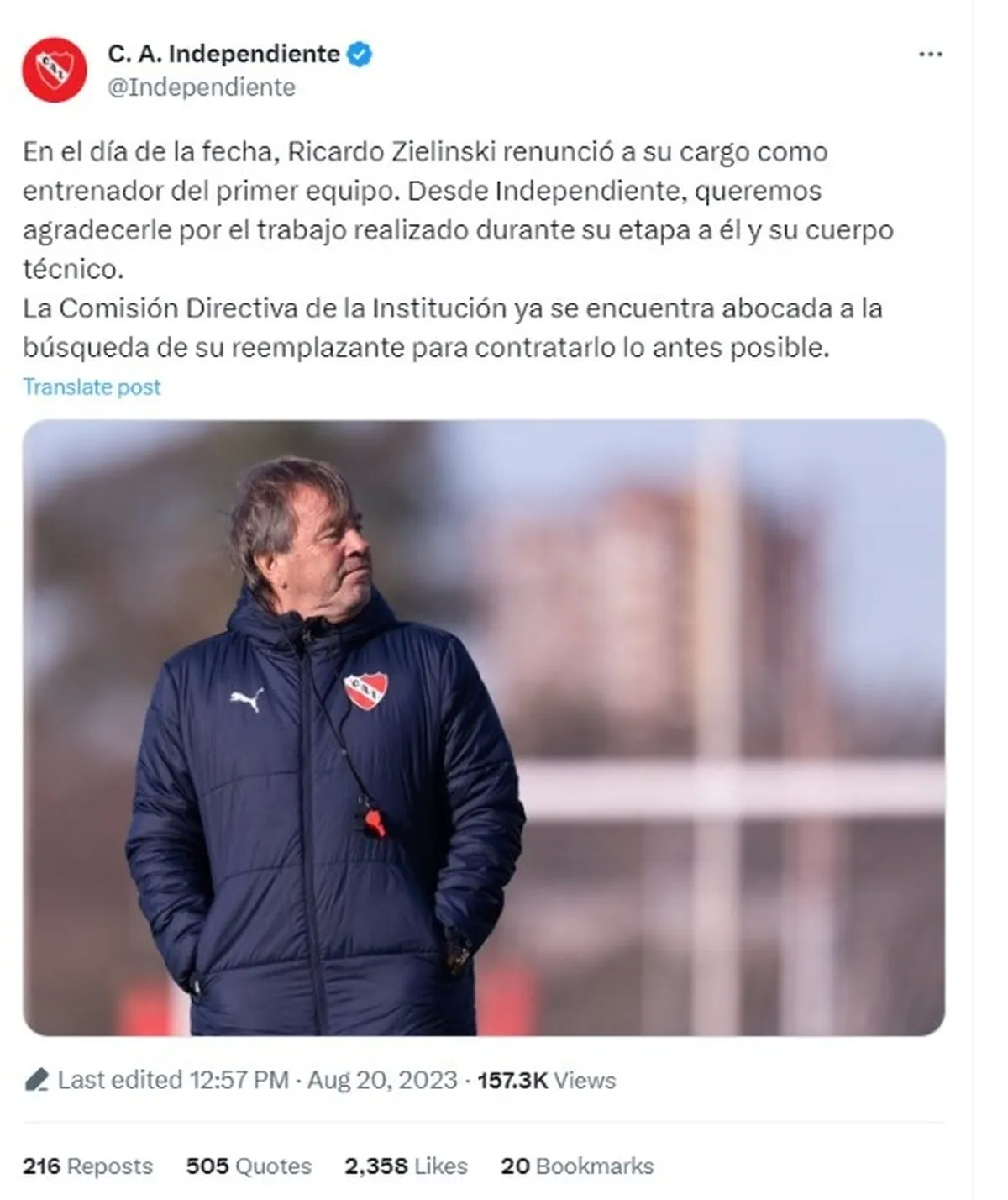
Task: Click the @Independiente handle
Action: (x=202, y=87)
